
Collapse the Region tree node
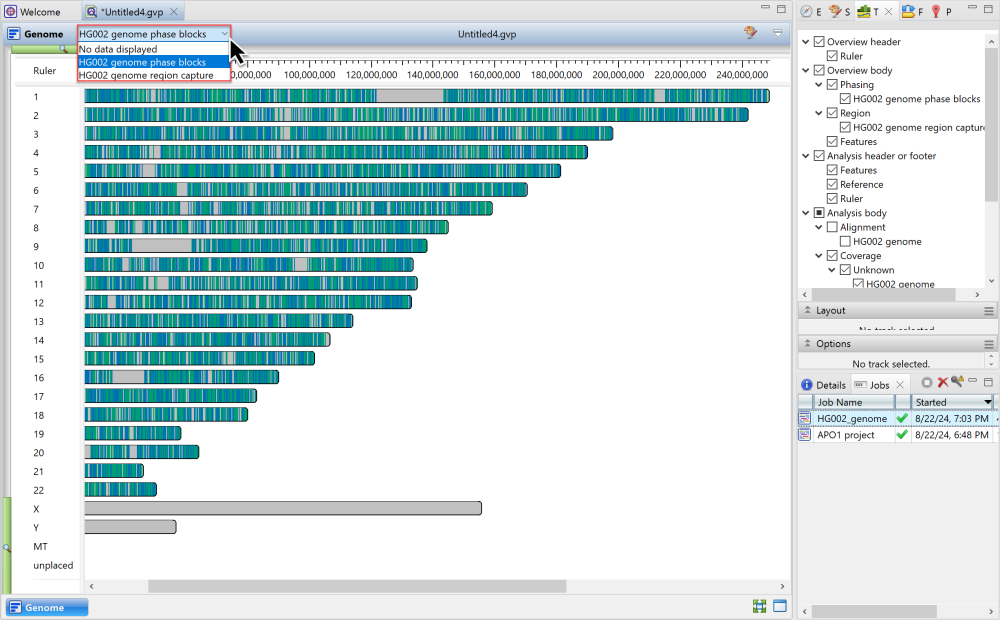pos(819,113)
